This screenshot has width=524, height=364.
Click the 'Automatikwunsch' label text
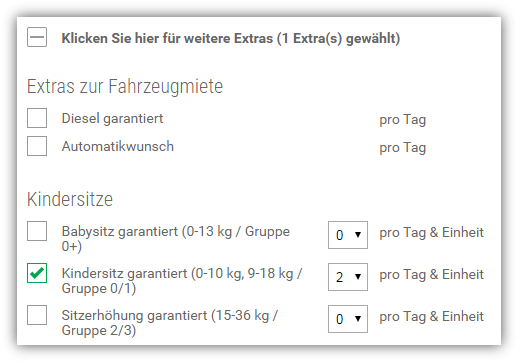118,146
